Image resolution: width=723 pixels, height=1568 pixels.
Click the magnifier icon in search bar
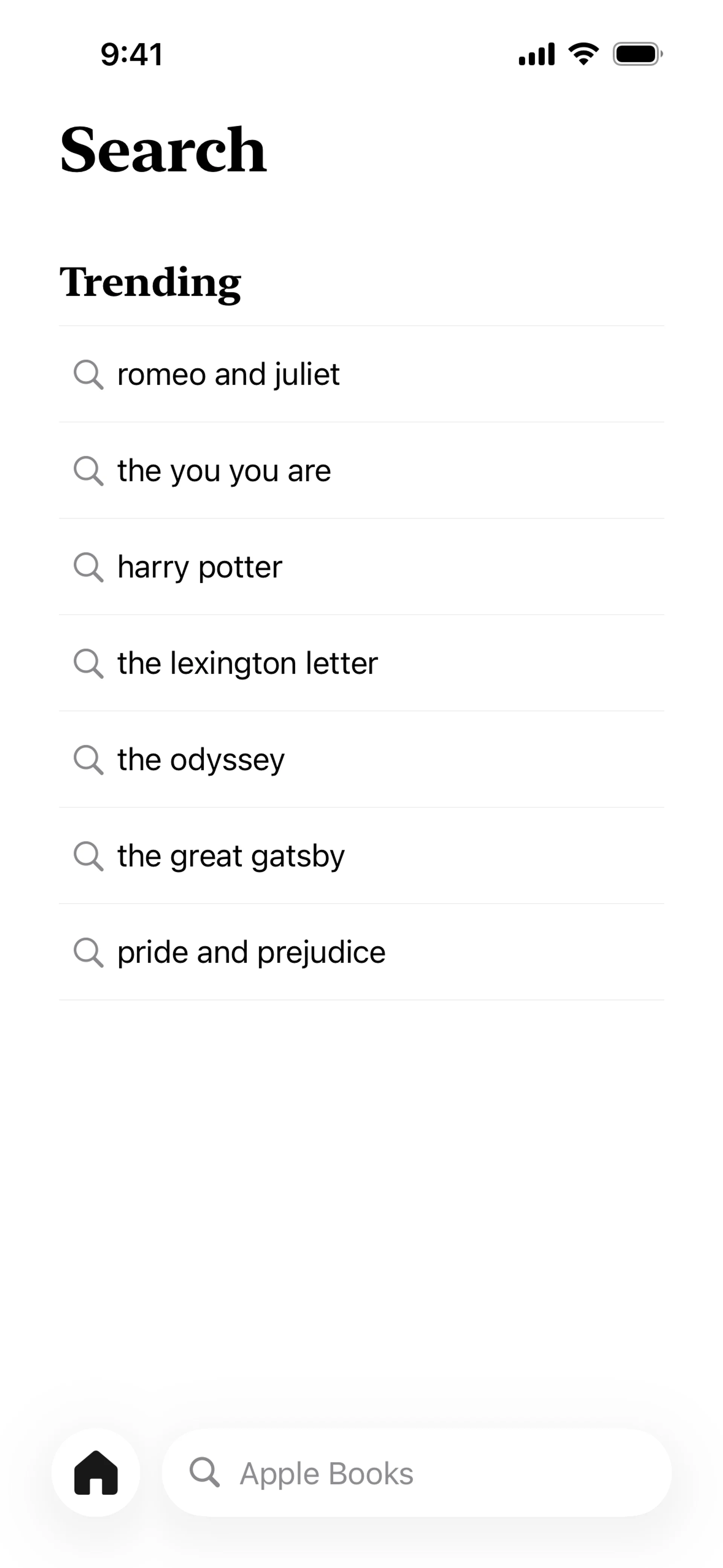tap(204, 1472)
